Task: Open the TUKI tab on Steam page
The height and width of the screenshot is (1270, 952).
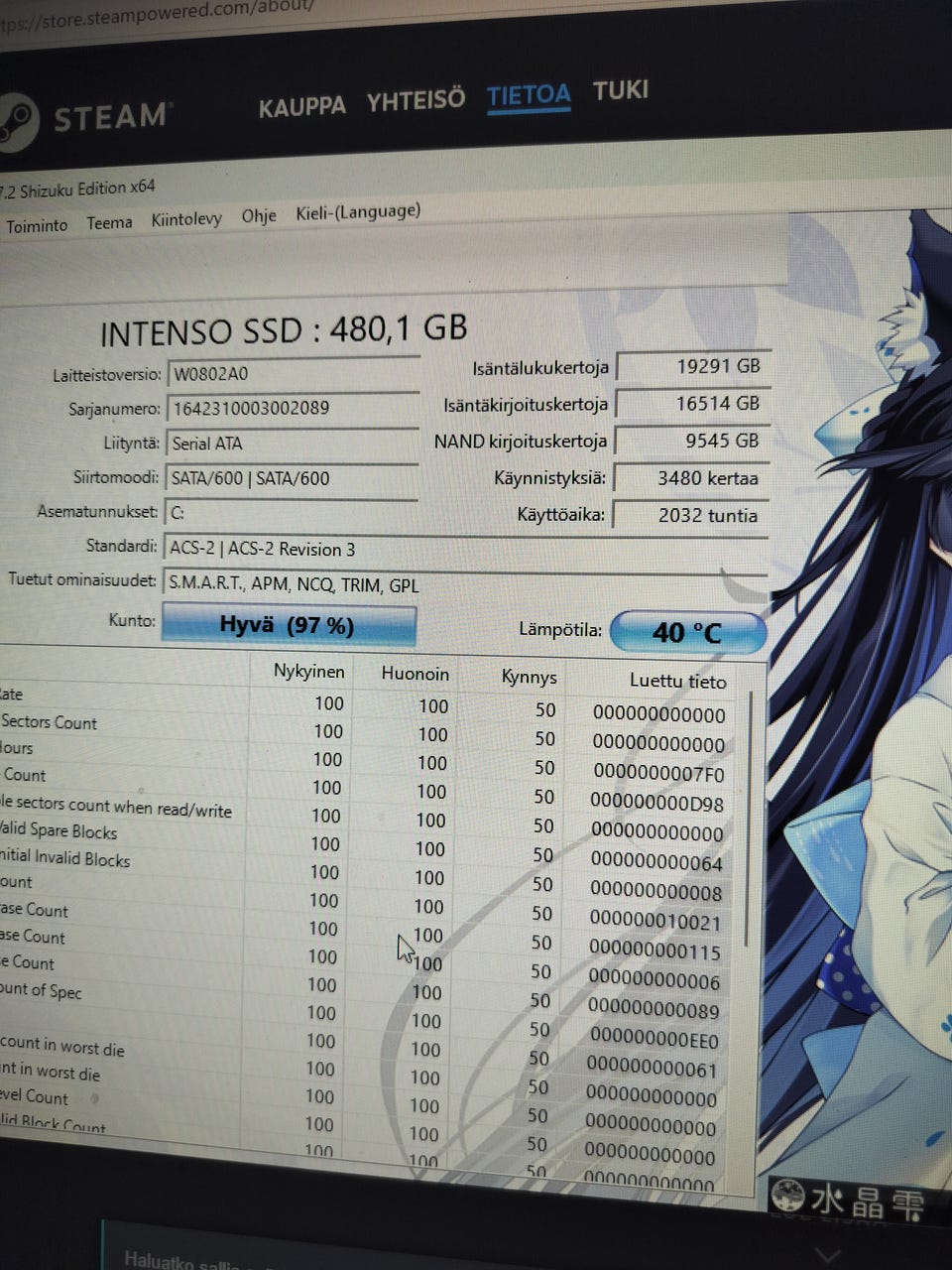Action: pos(621,90)
